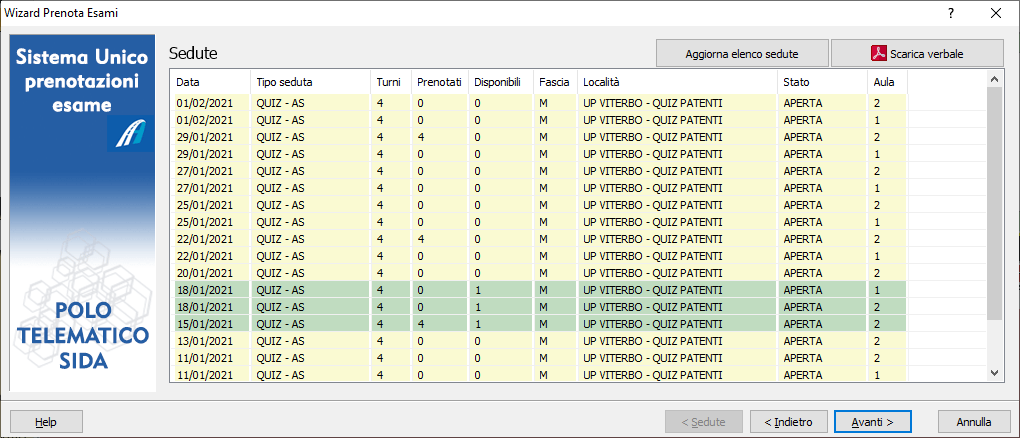The height and width of the screenshot is (438, 1020).
Task: Open Help from the bottom-left button
Action: (x=46, y=421)
